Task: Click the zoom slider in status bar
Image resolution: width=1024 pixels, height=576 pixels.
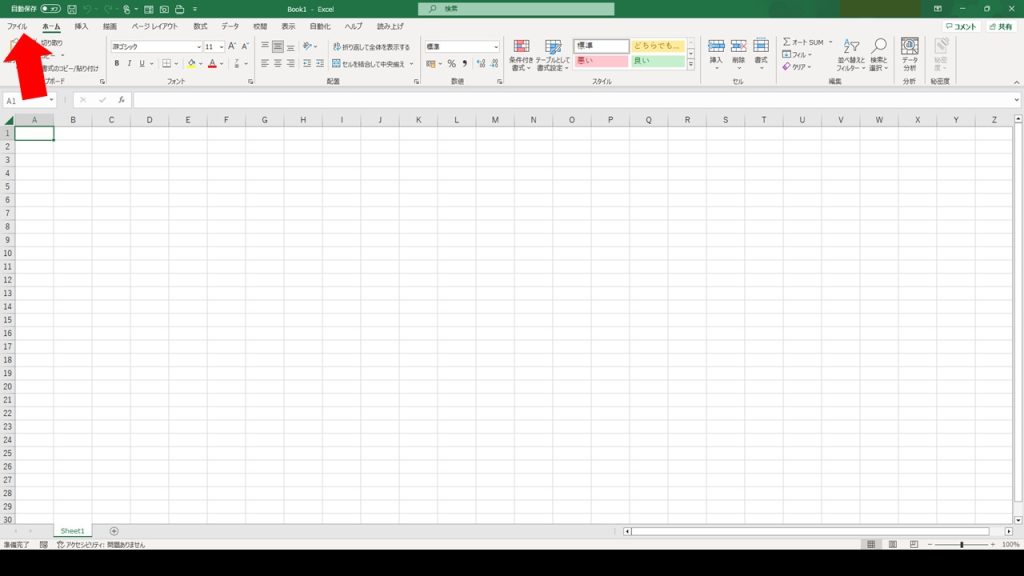Action: pos(961,544)
